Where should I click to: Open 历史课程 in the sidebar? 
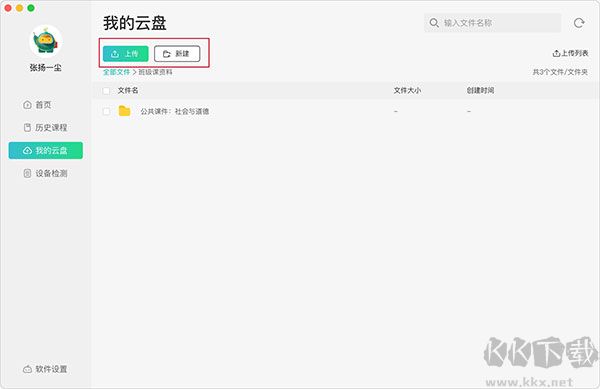[x=45, y=127]
